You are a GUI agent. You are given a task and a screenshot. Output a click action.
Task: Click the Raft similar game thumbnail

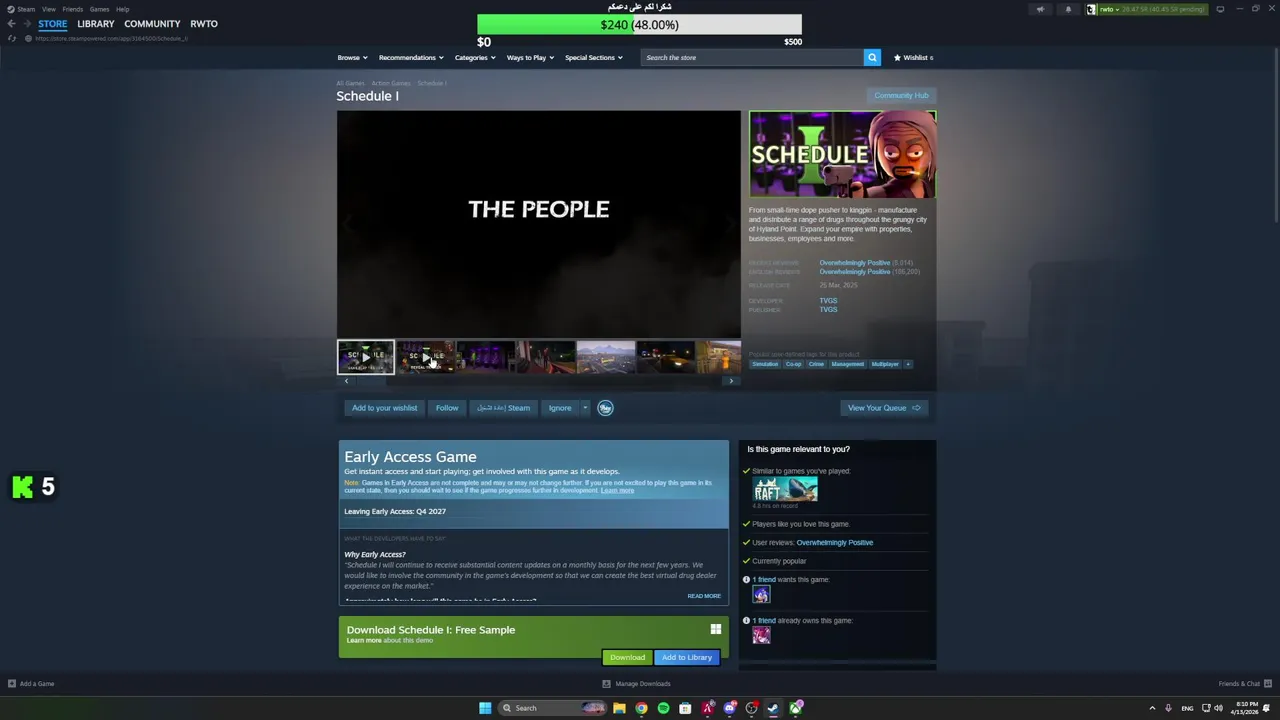785,489
